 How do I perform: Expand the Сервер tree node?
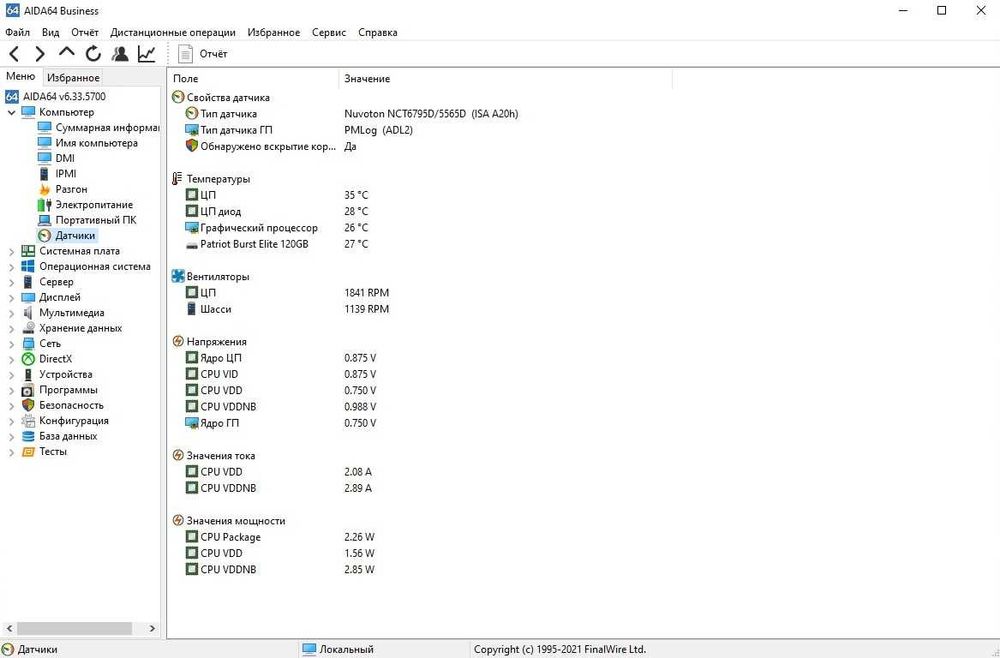coord(11,282)
